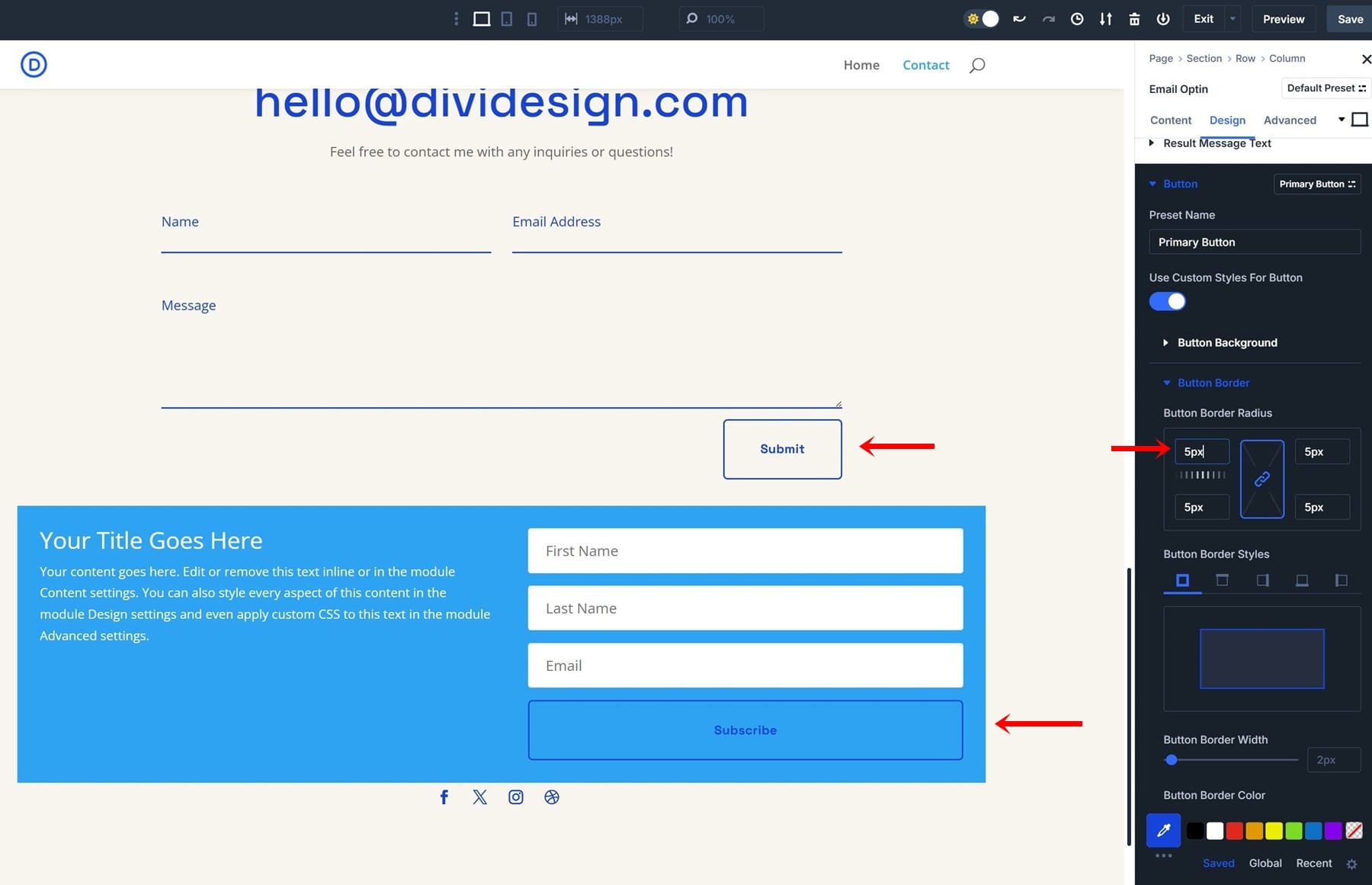Click the Preview button
This screenshot has width=1372, height=885.
coord(1283,19)
